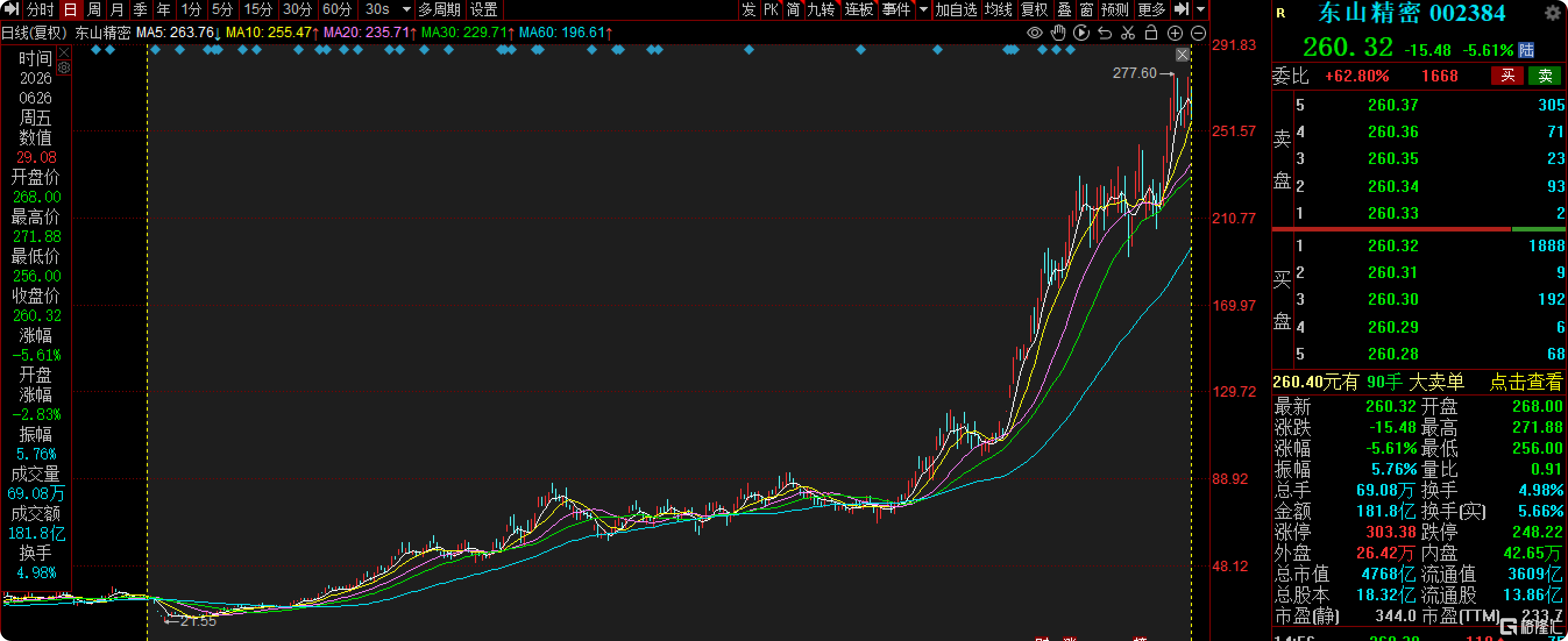The image size is (1568, 641).
Task: Click the 窗 window button
Action: pyautogui.click(x=1087, y=9)
